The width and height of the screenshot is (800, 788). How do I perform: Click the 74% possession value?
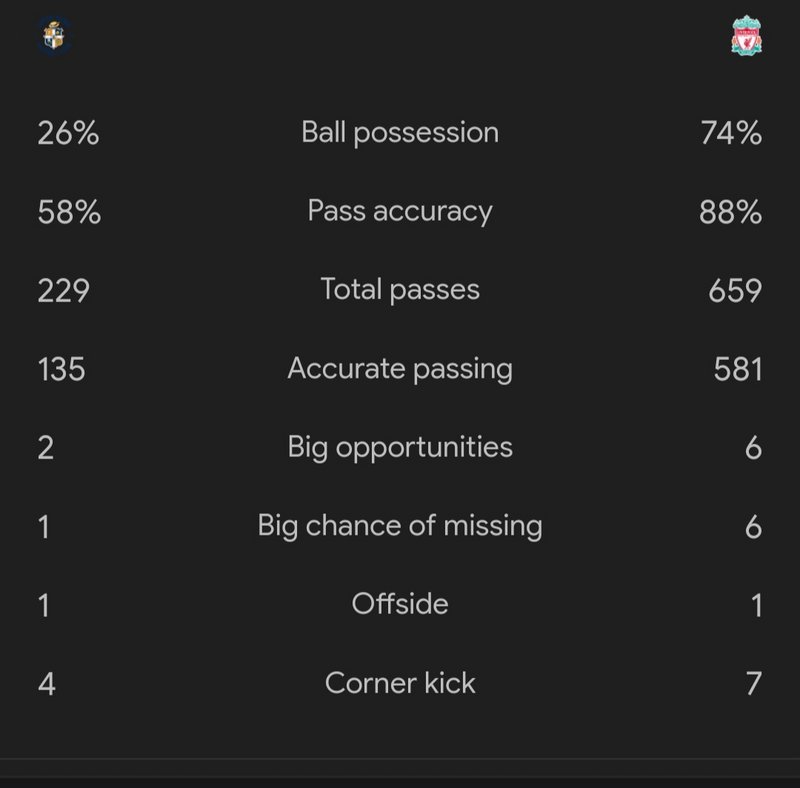pos(731,134)
